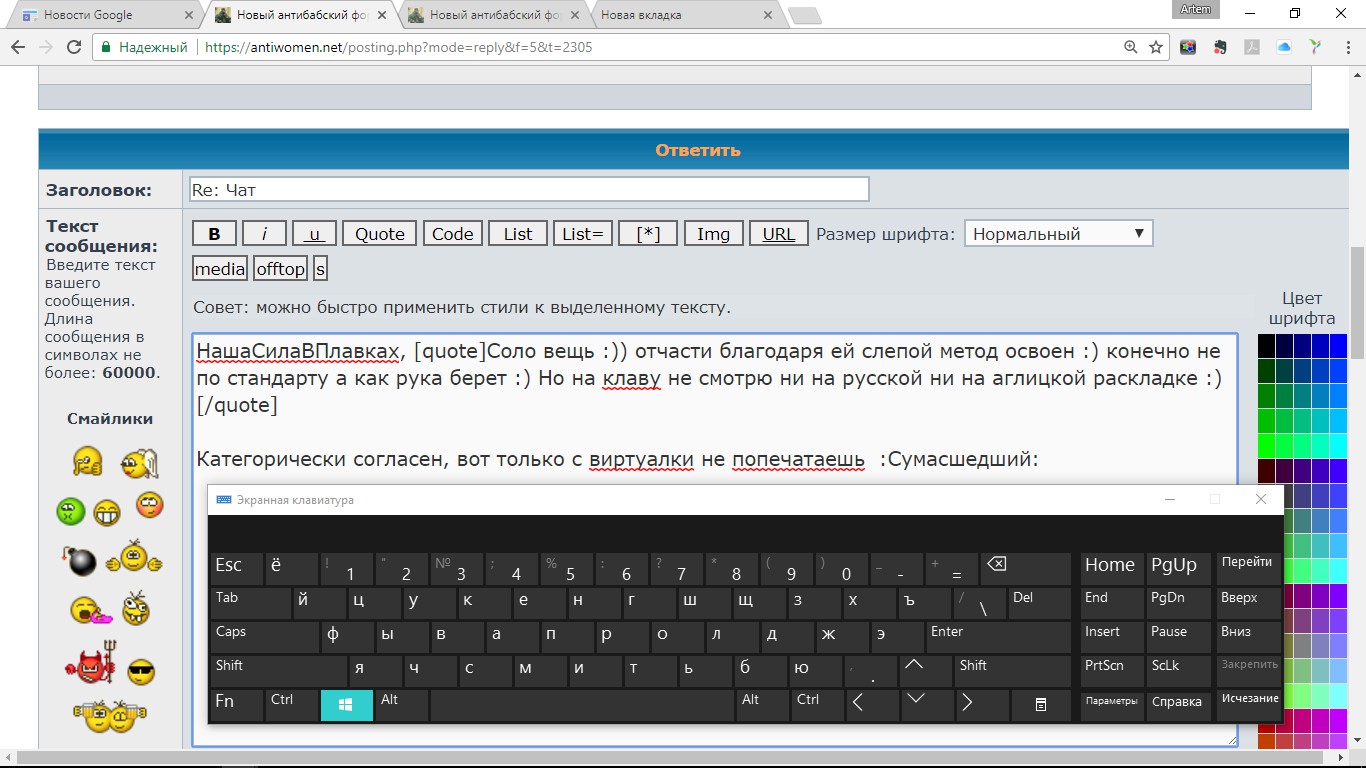
Task: Insert the angel smiley with wings
Action: (139, 463)
